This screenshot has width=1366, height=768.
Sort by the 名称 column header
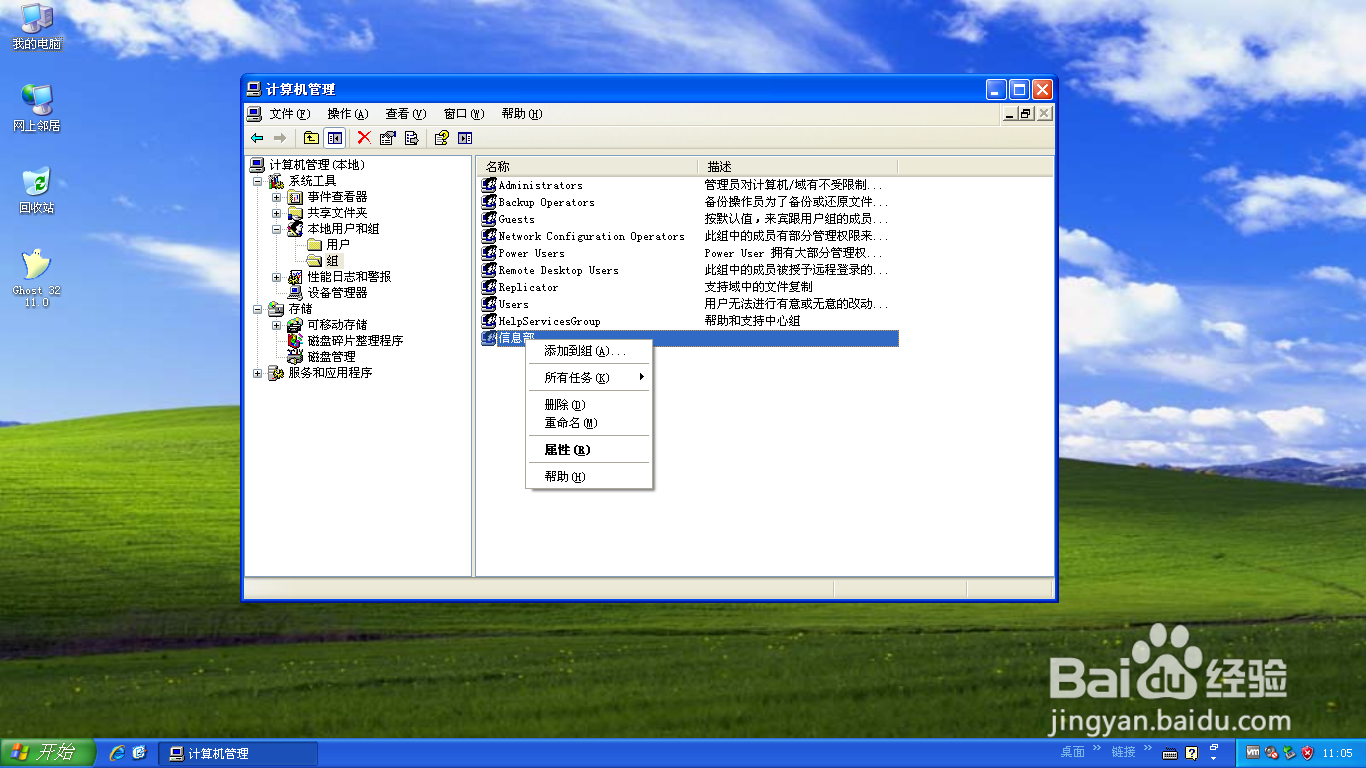click(x=587, y=166)
